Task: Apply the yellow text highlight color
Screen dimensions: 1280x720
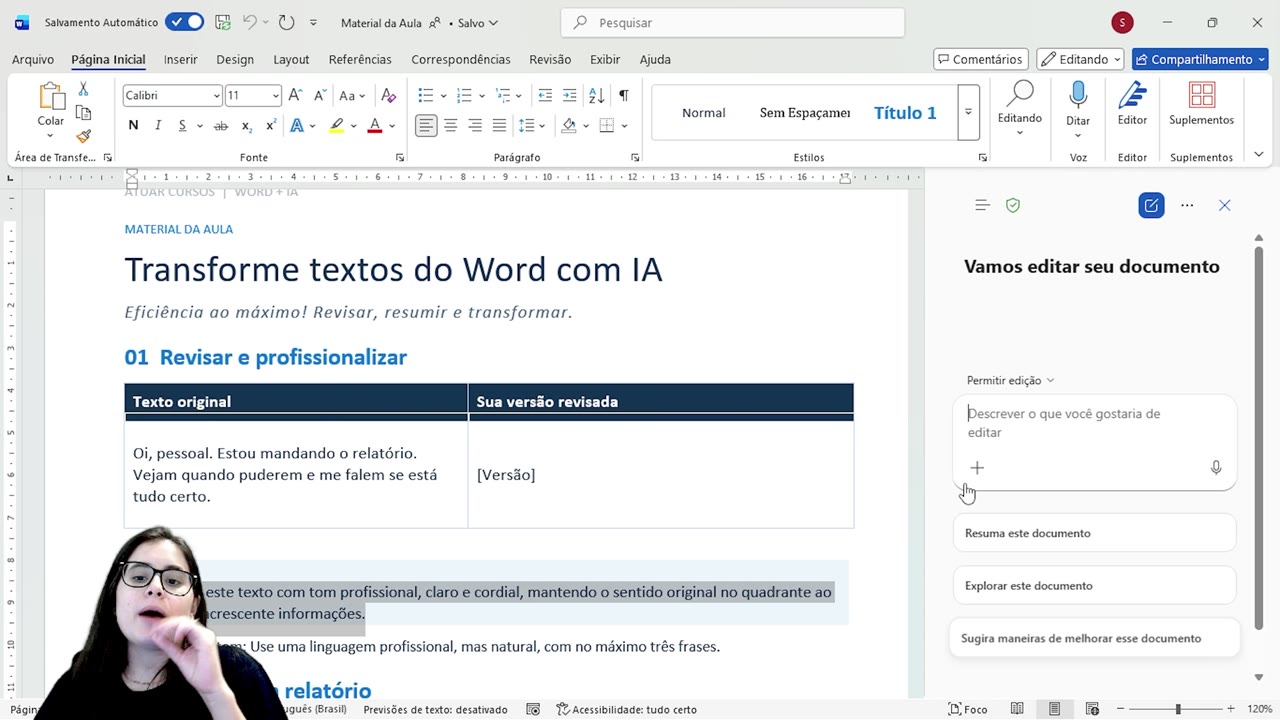Action: (337, 126)
